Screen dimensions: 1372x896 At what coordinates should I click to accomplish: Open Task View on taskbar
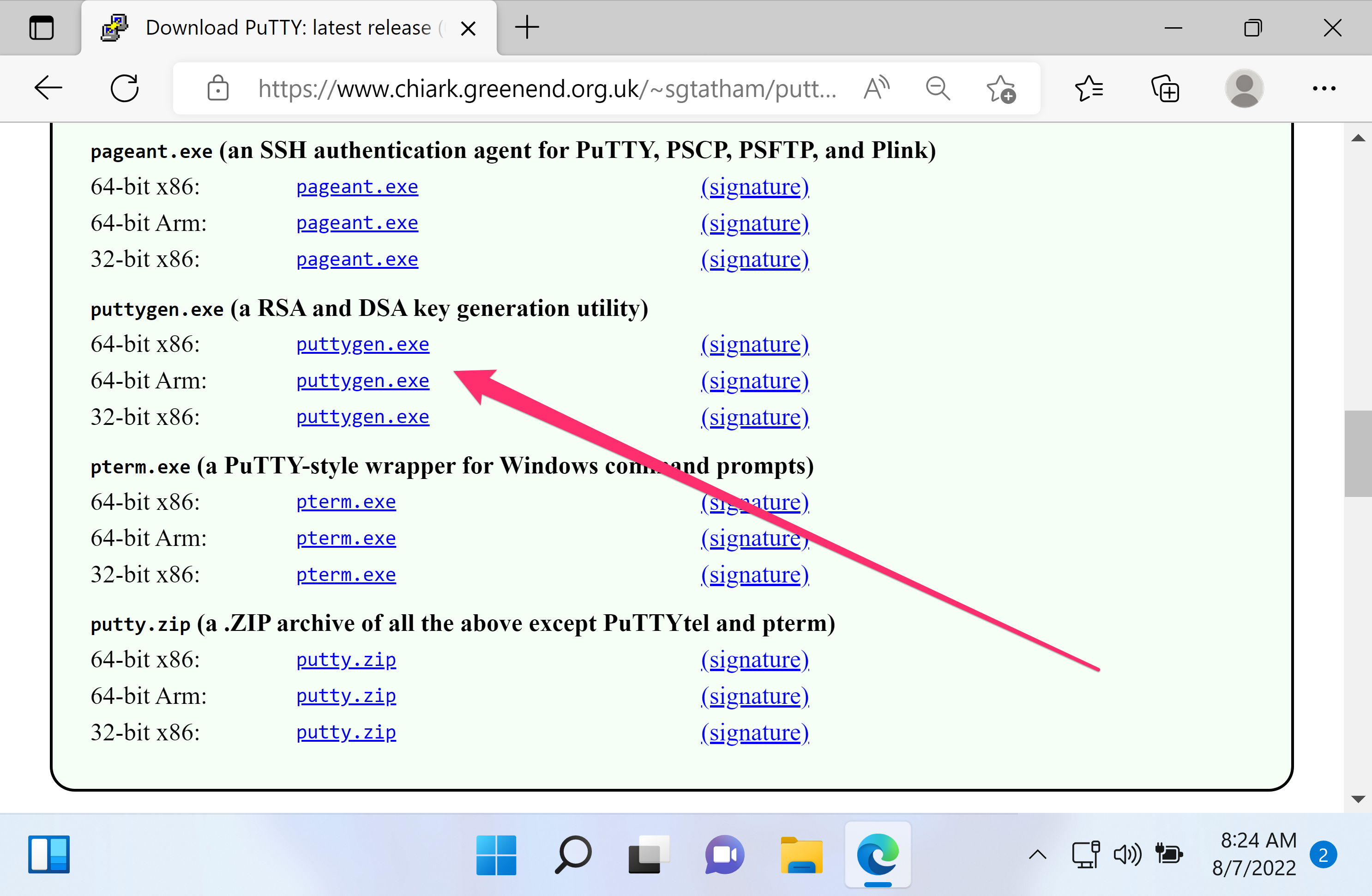pos(649,855)
